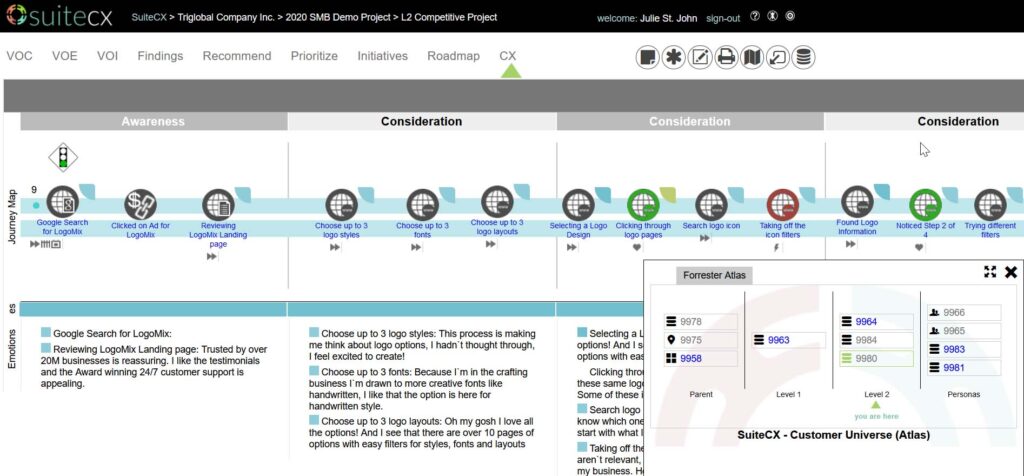1024x476 pixels.
Task: Select the Clicked on Ad dollar-link icon
Action: click(x=140, y=205)
